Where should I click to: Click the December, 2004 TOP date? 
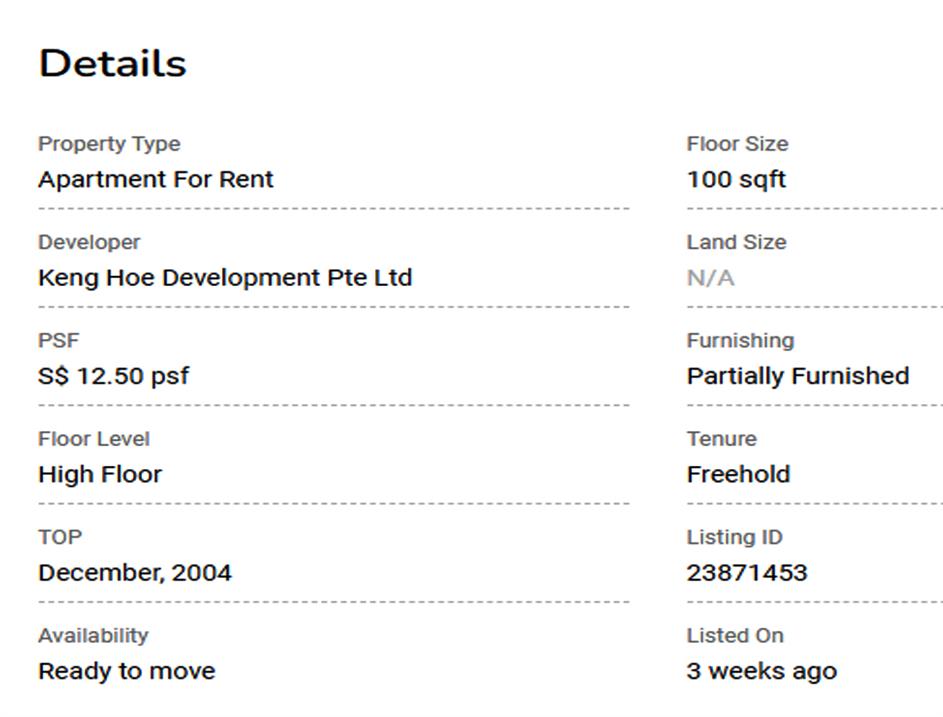tap(135, 573)
